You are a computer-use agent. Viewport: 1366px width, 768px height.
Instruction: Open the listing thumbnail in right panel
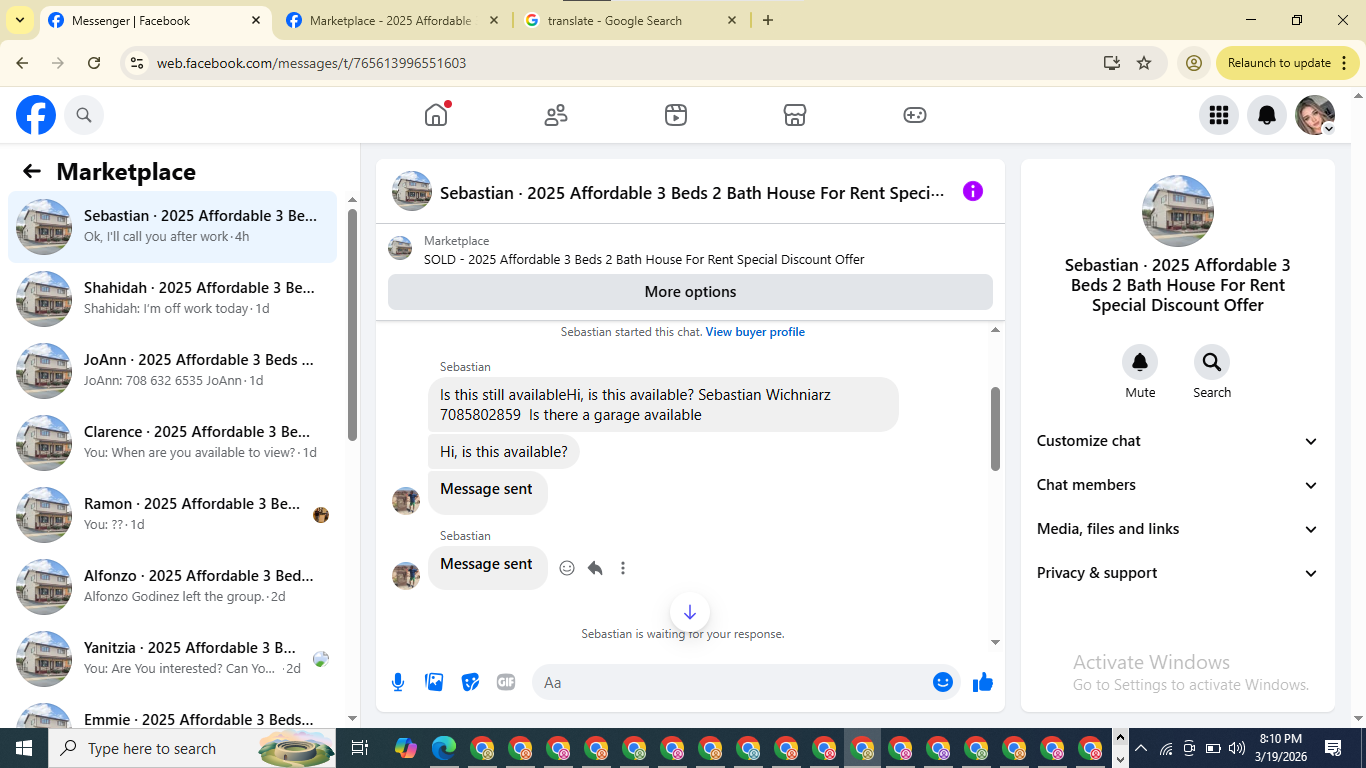1178,211
